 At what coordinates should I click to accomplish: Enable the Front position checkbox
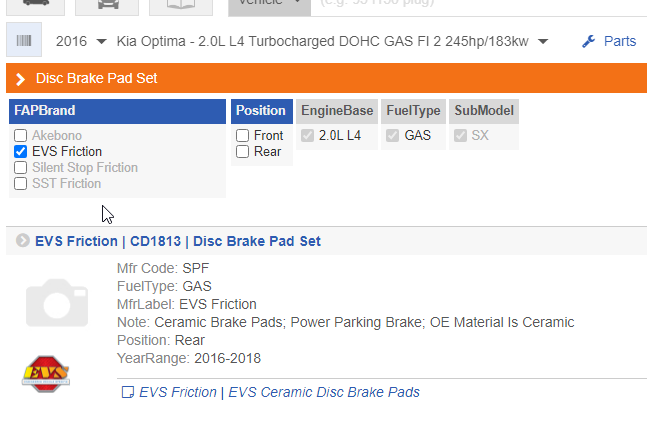click(243, 135)
